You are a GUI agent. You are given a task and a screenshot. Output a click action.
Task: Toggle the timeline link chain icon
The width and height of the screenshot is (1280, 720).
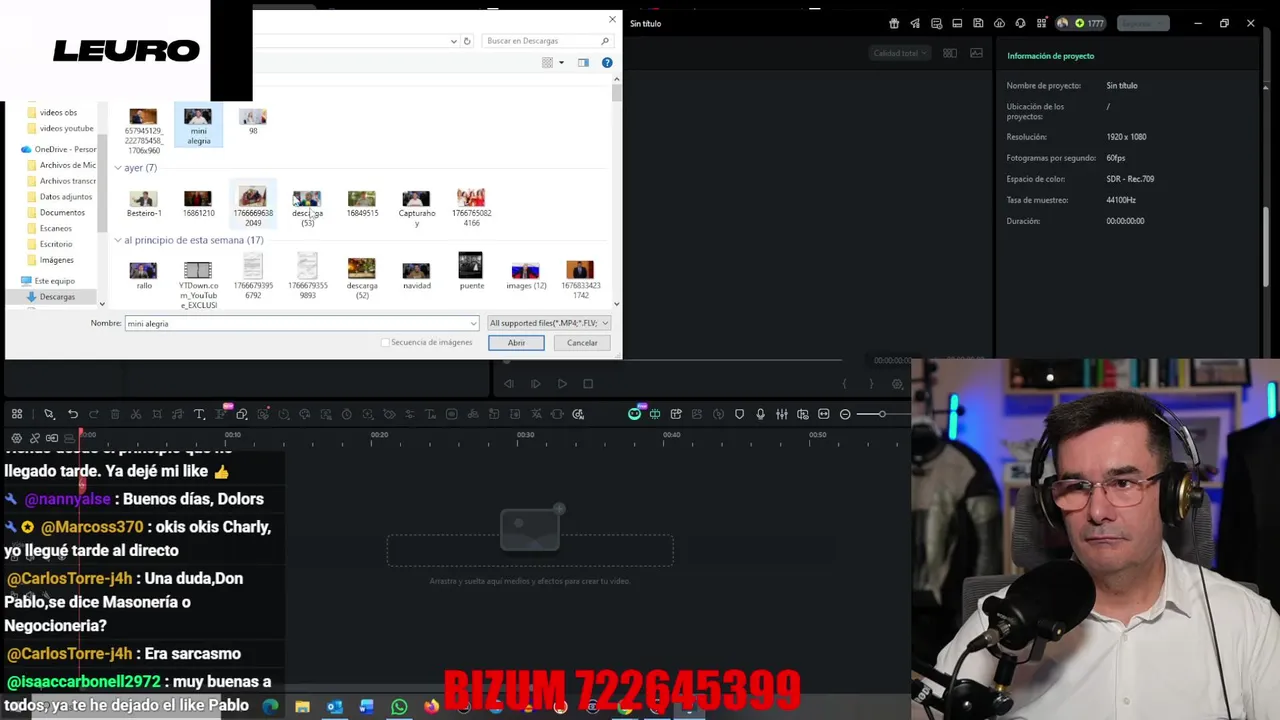35,438
